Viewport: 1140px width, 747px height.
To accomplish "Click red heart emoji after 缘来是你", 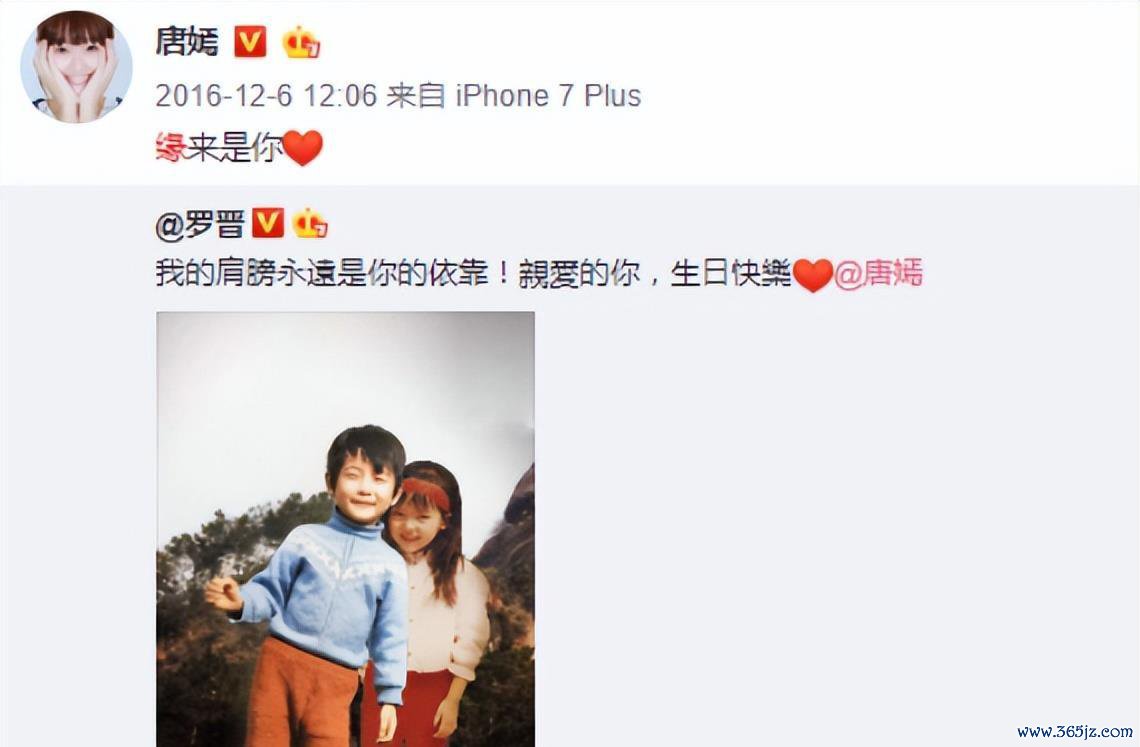I will pos(302,148).
